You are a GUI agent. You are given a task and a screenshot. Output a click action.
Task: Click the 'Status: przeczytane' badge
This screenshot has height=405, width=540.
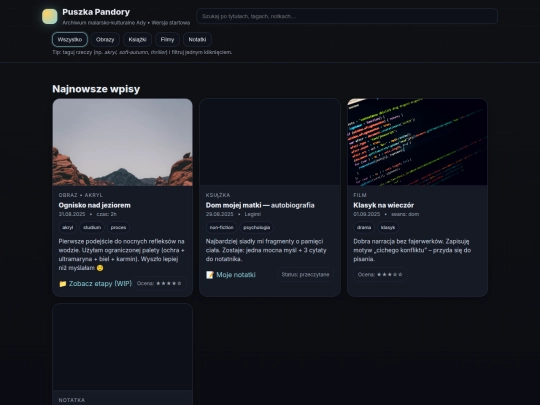point(305,274)
